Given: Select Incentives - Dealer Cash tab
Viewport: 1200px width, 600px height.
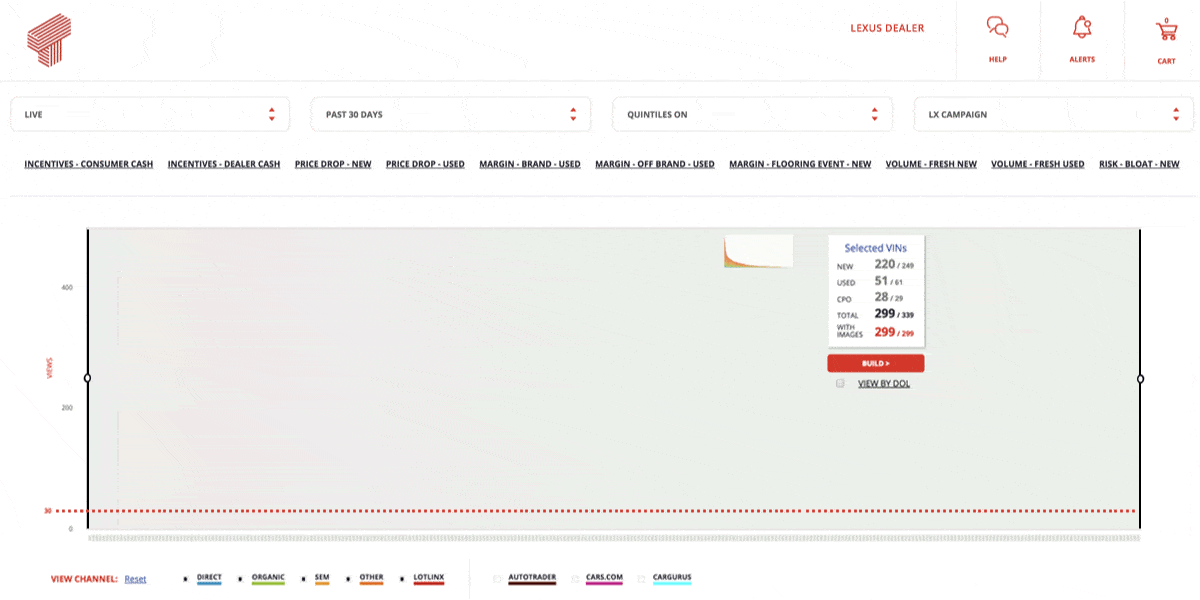Looking at the screenshot, I should (224, 164).
